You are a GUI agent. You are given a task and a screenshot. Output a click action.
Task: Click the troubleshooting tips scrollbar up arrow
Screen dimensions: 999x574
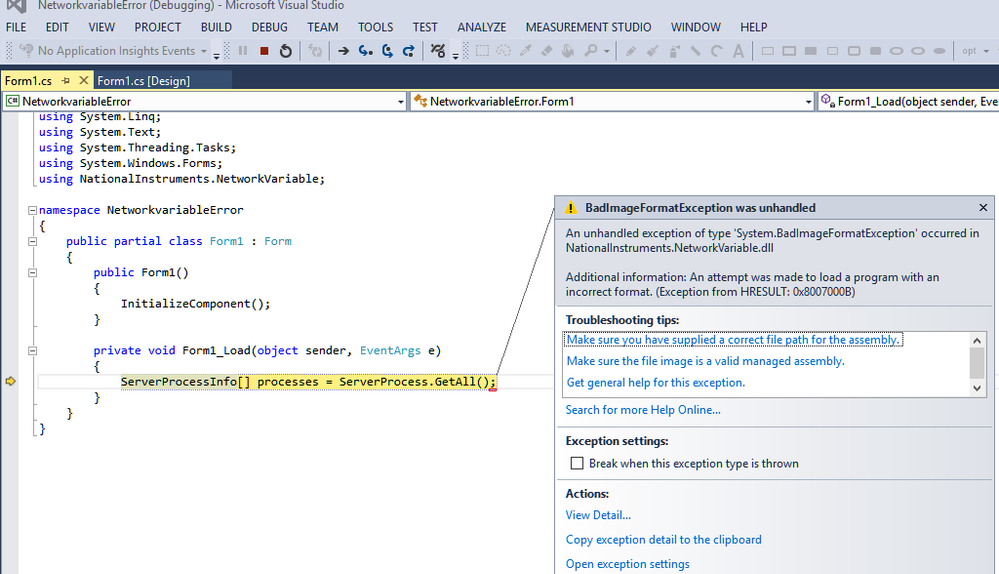[977, 340]
